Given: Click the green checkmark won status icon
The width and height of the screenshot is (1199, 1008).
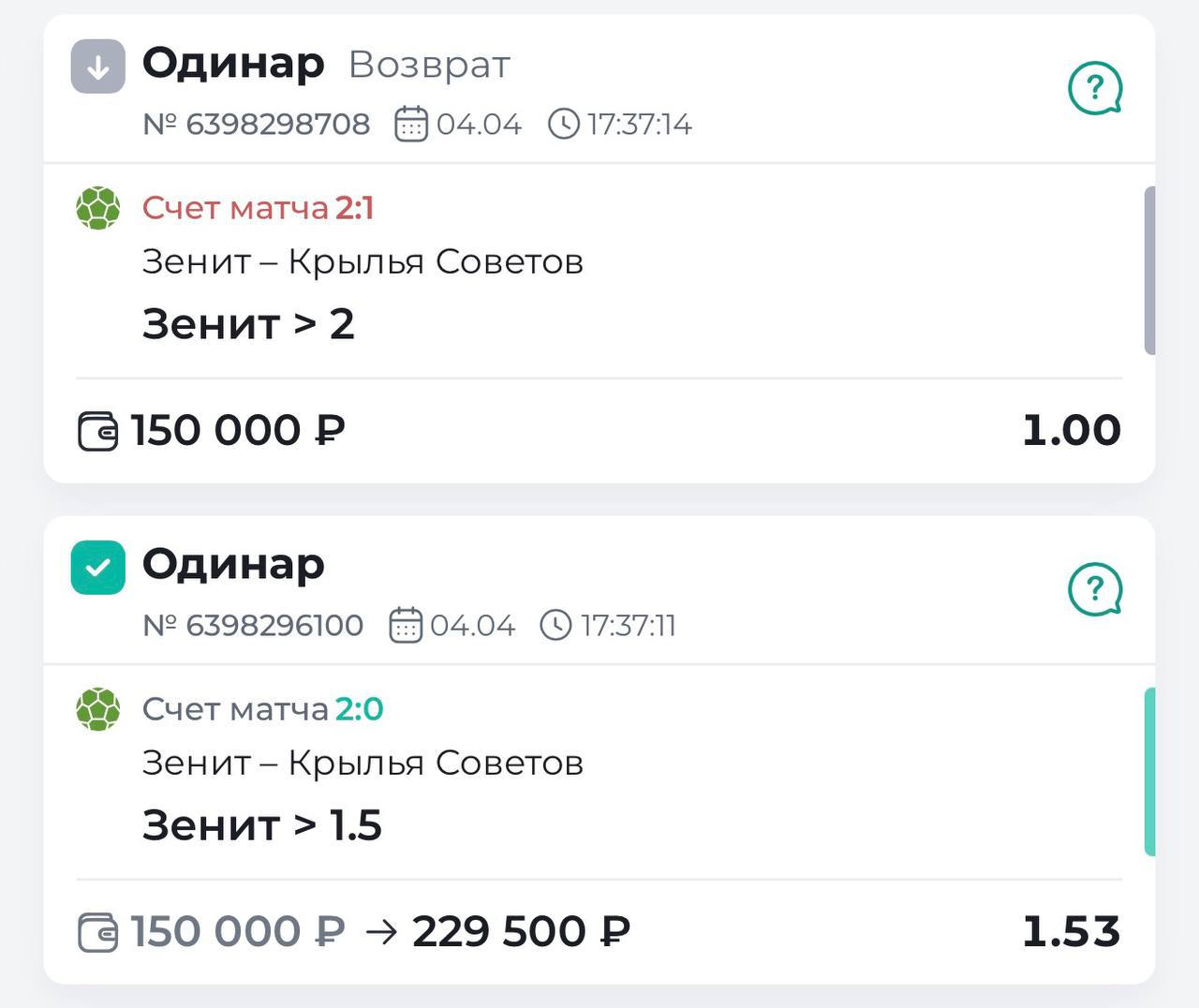Looking at the screenshot, I should pos(97,568).
